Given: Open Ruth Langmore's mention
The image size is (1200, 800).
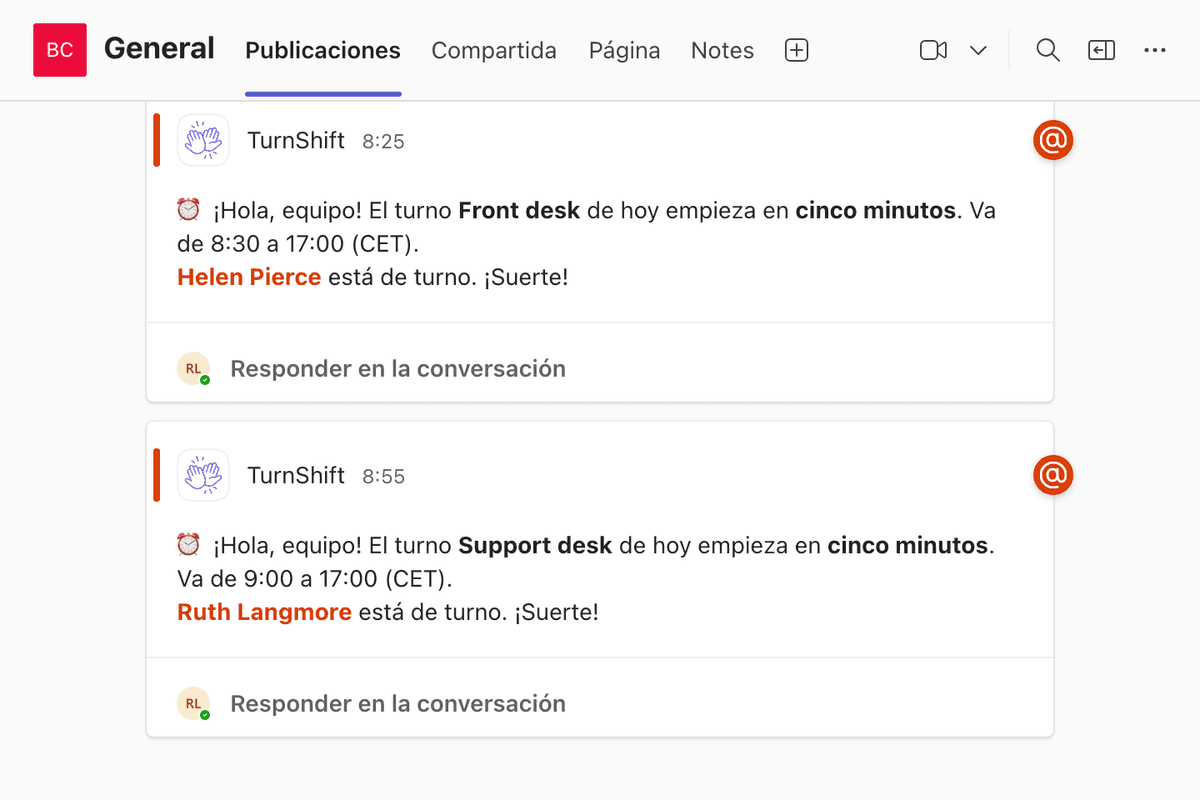Looking at the screenshot, I should [264, 612].
